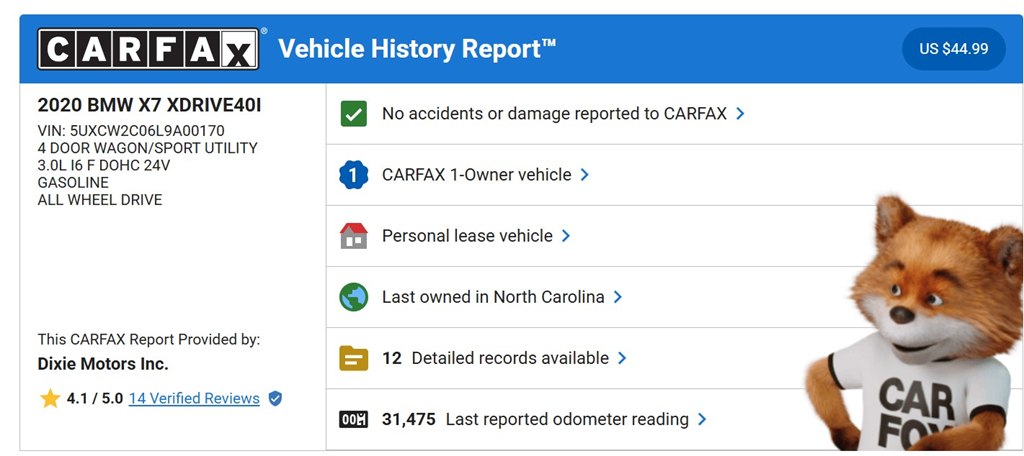This screenshot has width=1024, height=456.
Task: Expand the CARFAX 1-Owner vehicle chevron
Action: (x=584, y=175)
